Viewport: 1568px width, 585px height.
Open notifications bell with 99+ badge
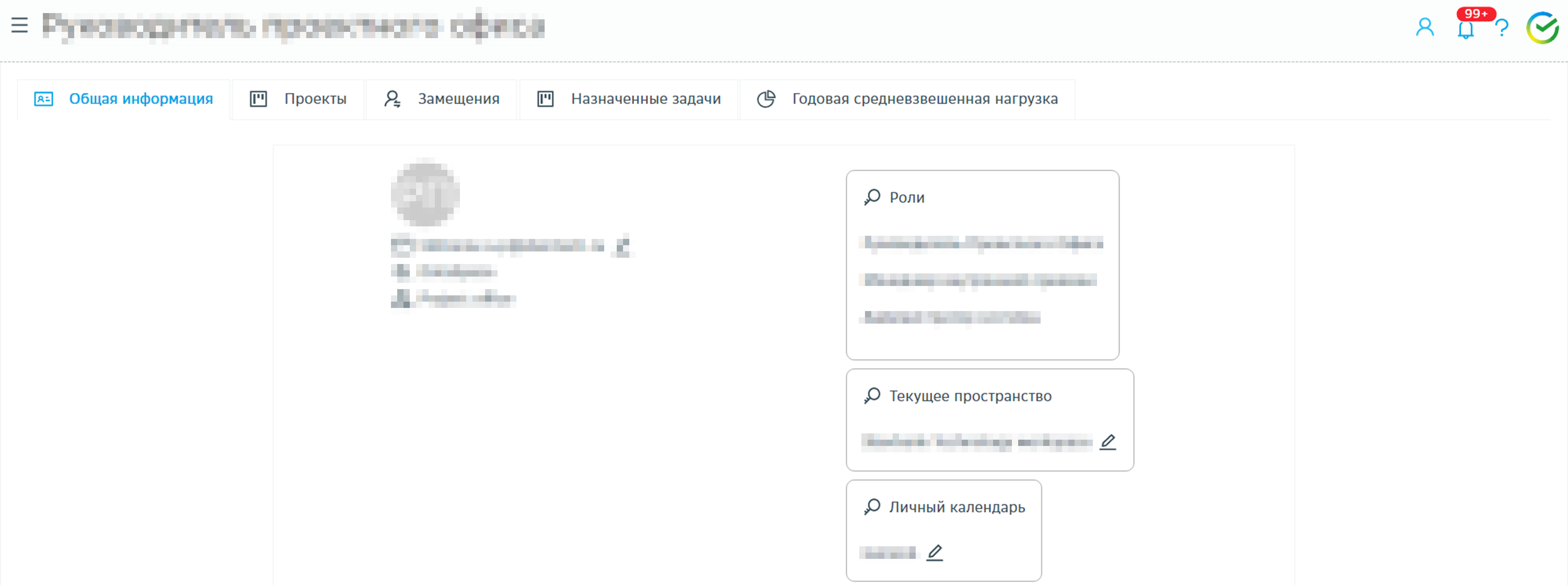(x=1465, y=29)
